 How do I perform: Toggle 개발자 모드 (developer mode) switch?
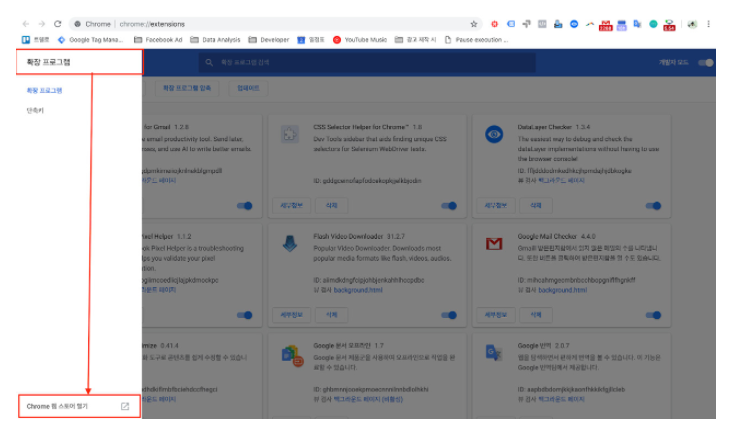click(x=706, y=63)
